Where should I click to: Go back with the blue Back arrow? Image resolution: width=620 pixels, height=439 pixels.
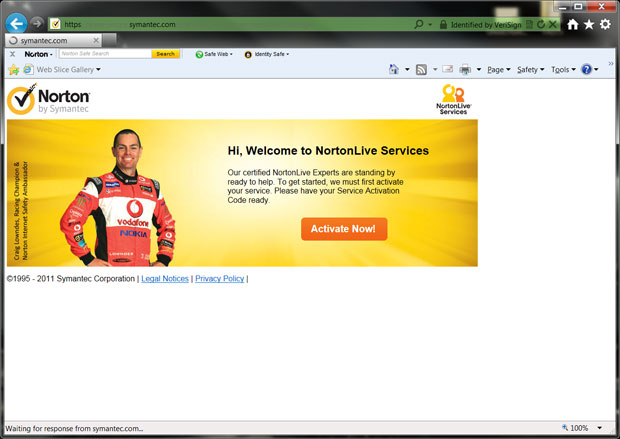point(16,24)
